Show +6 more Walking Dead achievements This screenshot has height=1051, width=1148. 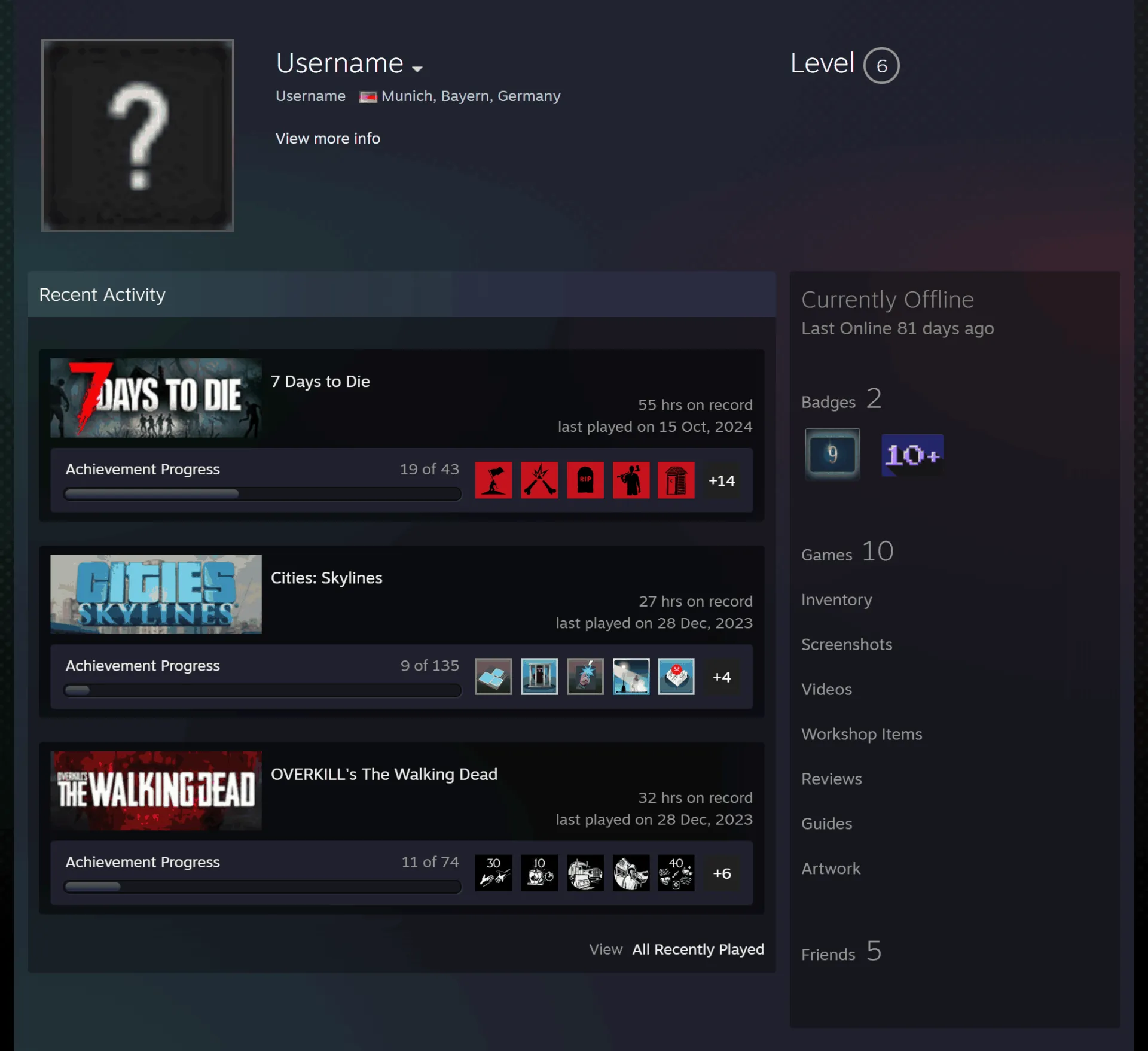click(x=722, y=873)
